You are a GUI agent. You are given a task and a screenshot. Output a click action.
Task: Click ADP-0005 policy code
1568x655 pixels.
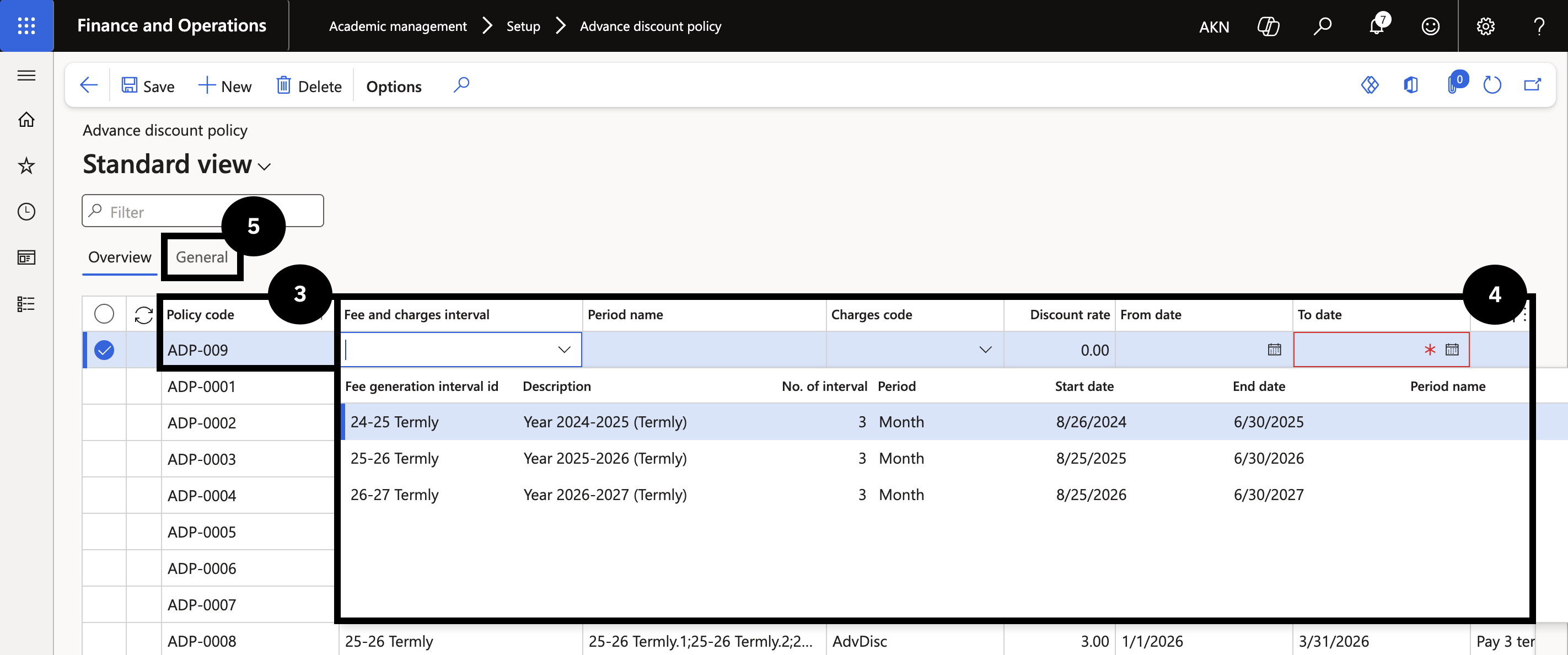pos(201,532)
